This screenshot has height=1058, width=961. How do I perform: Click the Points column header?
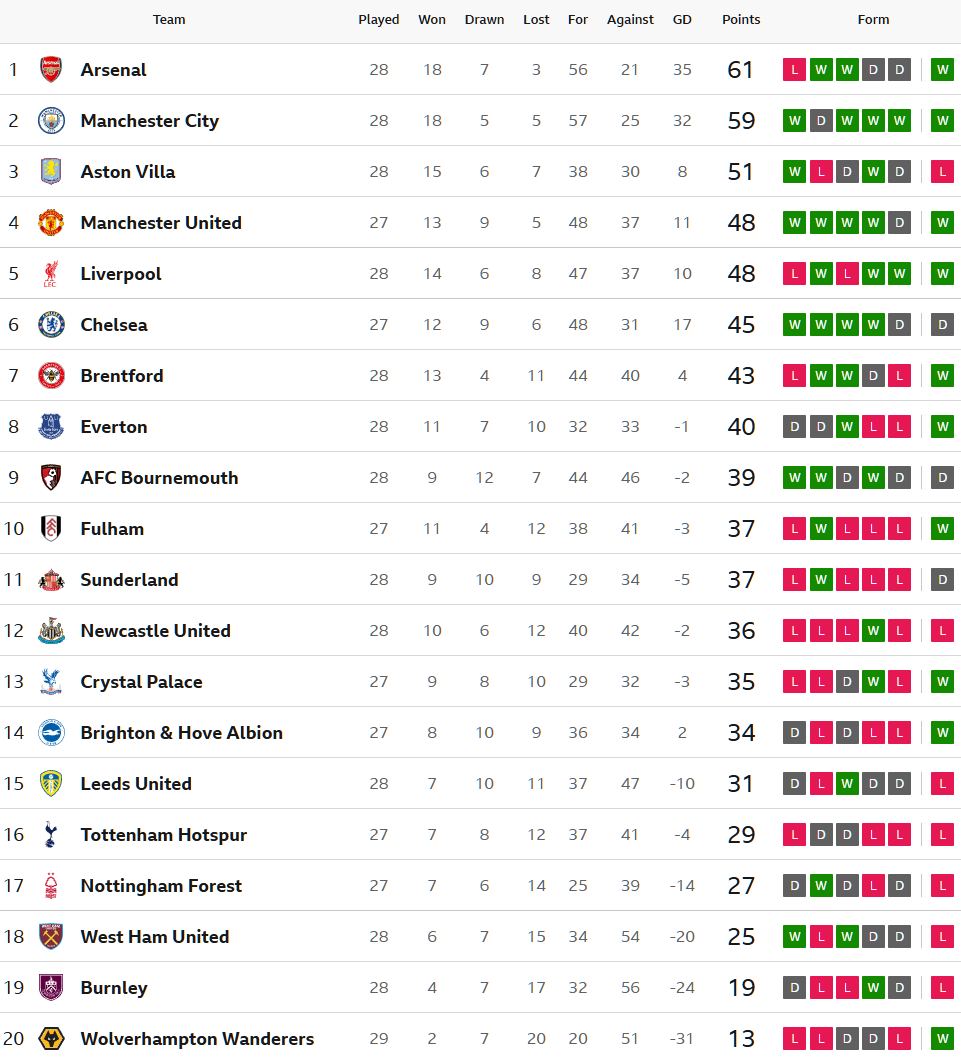[741, 20]
